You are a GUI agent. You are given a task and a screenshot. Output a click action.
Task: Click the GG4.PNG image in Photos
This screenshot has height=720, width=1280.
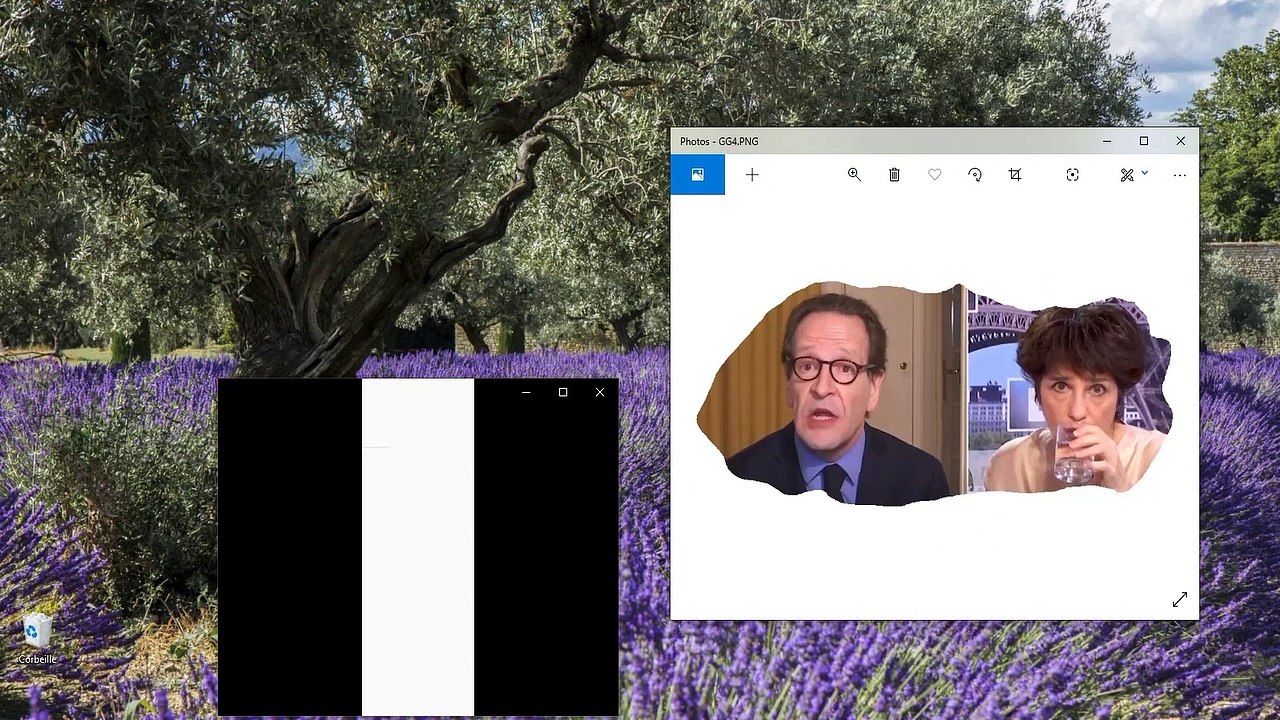pos(934,394)
